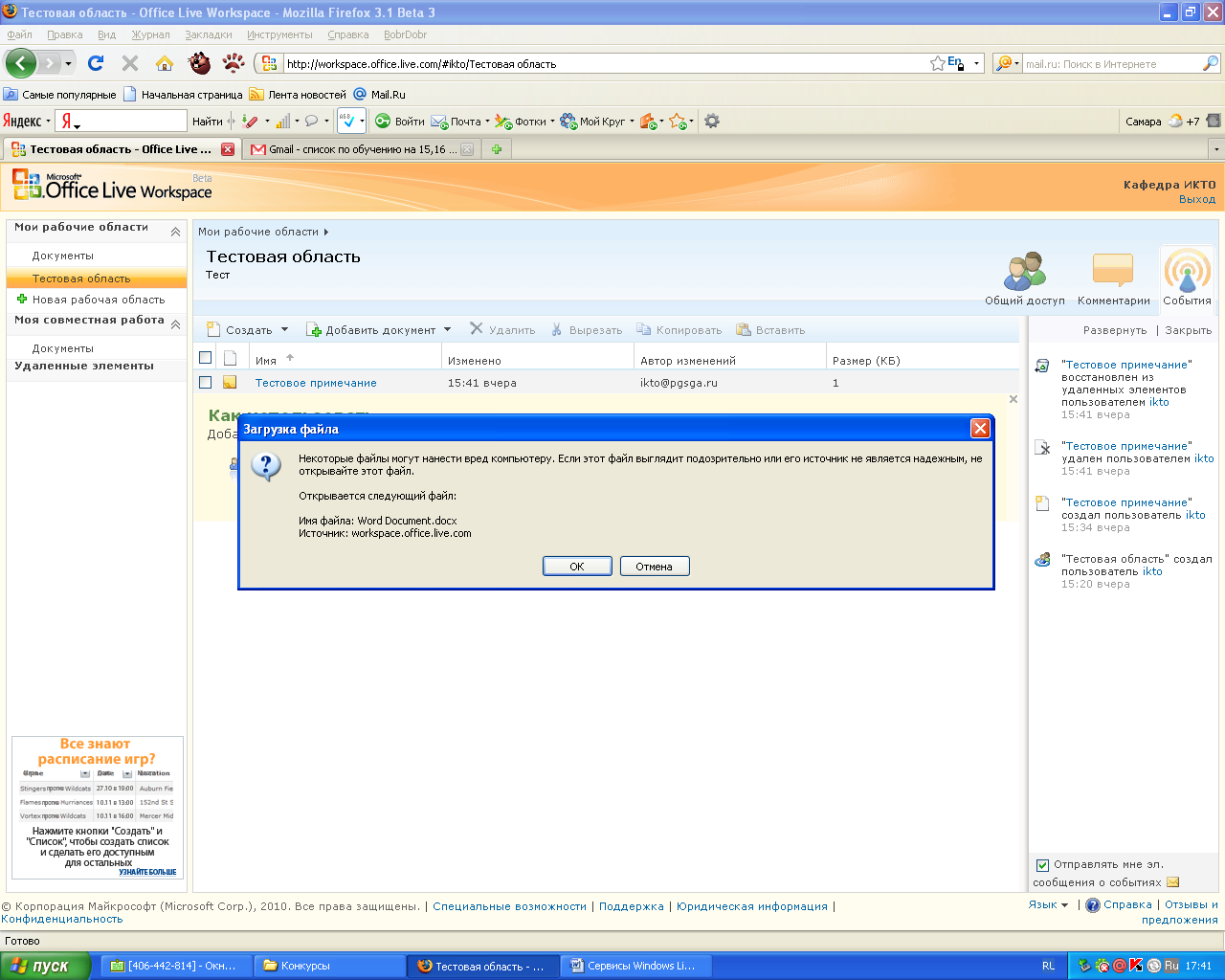Click the Поддержка footer link
Viewport: 1225px width, 980px height.
point(632,906)
